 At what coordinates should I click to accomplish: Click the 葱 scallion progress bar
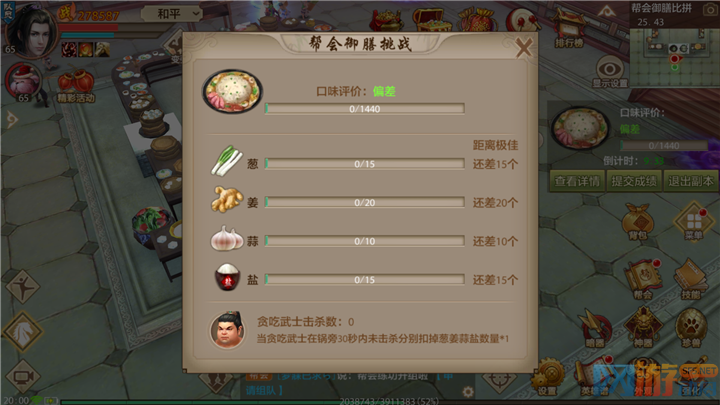[x=365, y=164]
